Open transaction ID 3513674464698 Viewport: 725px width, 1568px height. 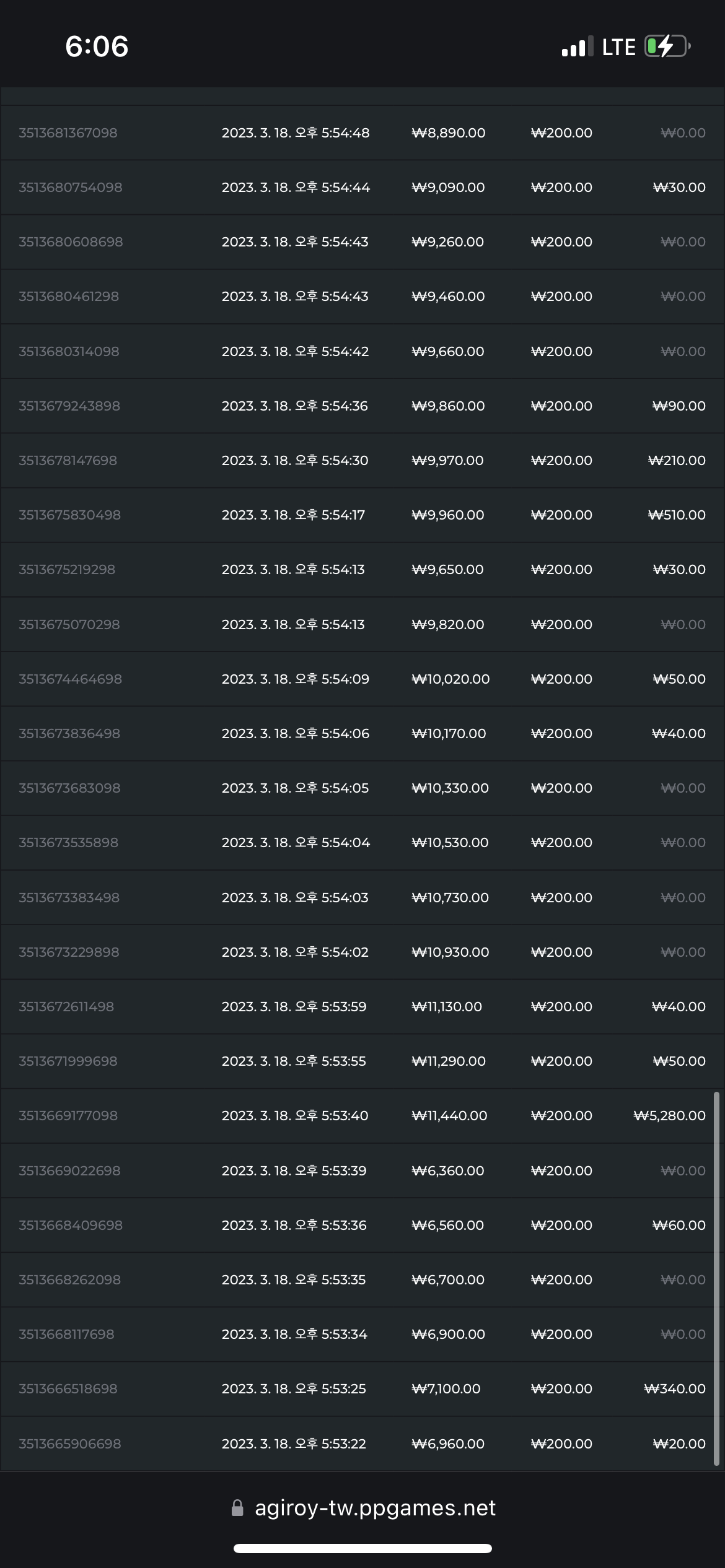click(x=71, y=679)
